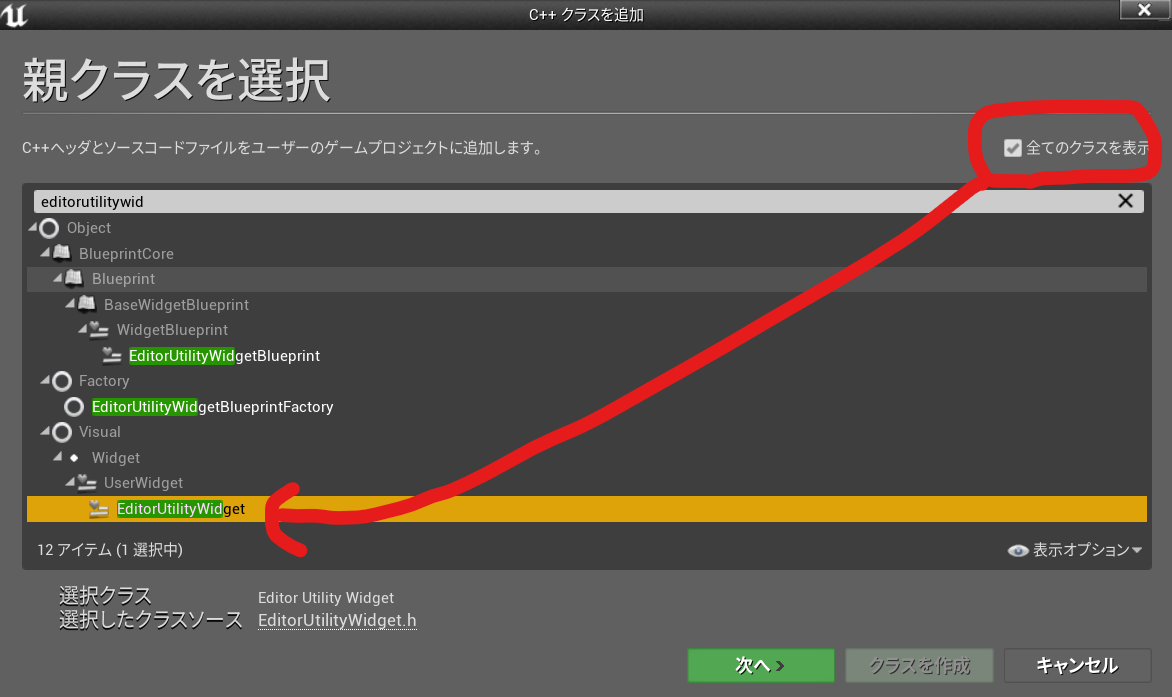Select the Blueprint label
This screenshot has width=1172, height=697.
(x=123, y=279)
